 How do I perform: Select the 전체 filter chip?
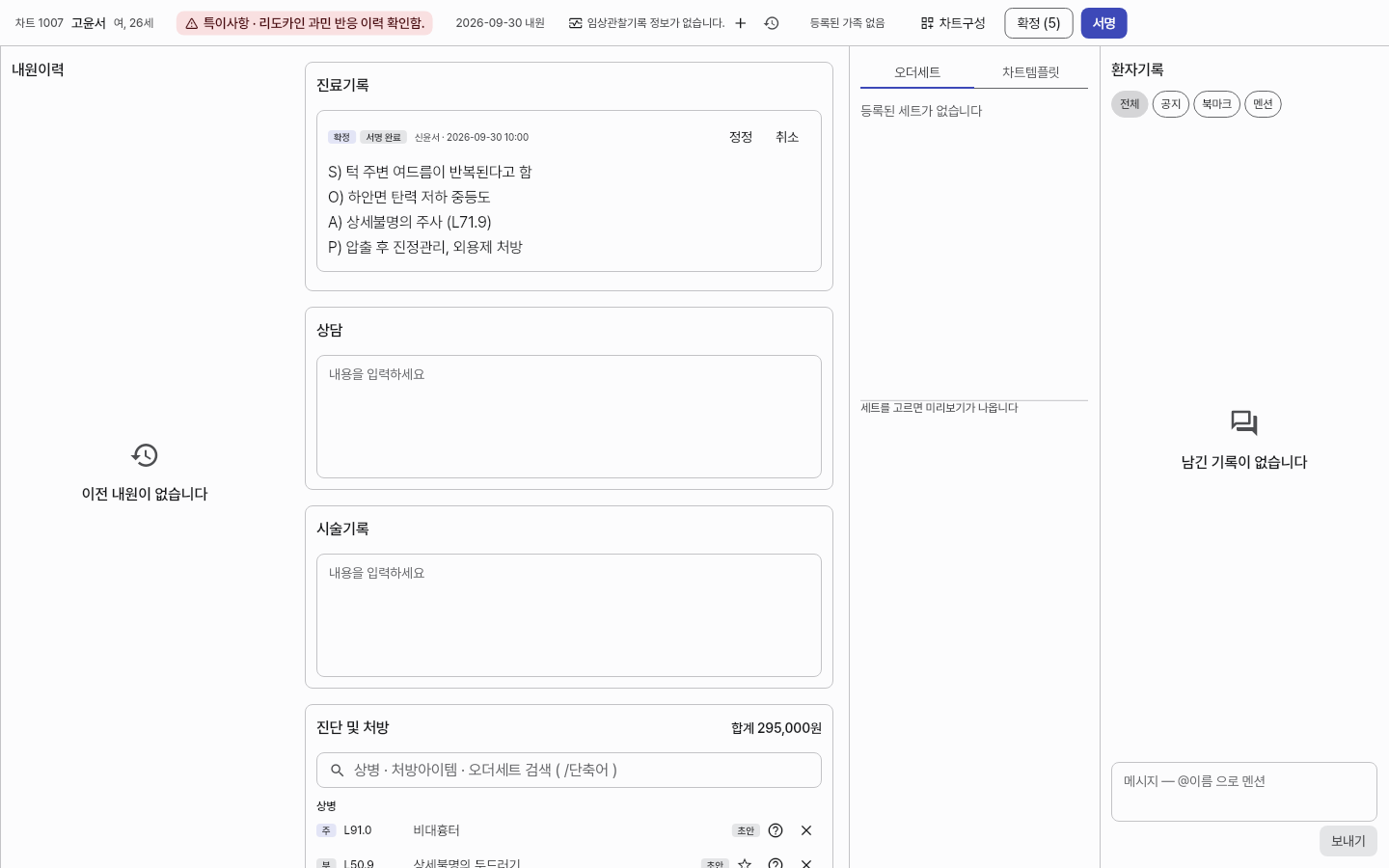coord(1130,104)
